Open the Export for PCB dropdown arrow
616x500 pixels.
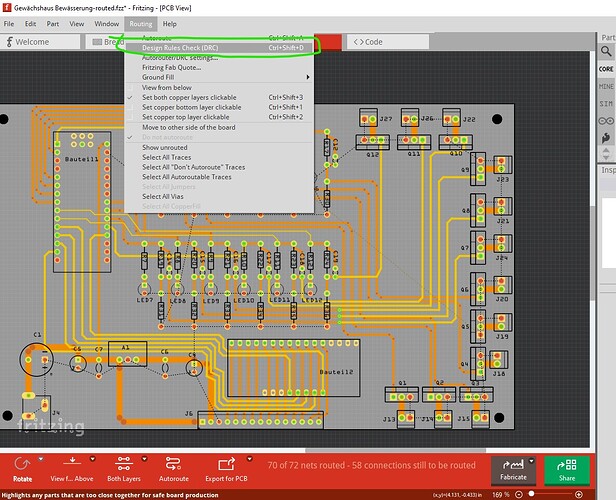click(249, 459)
